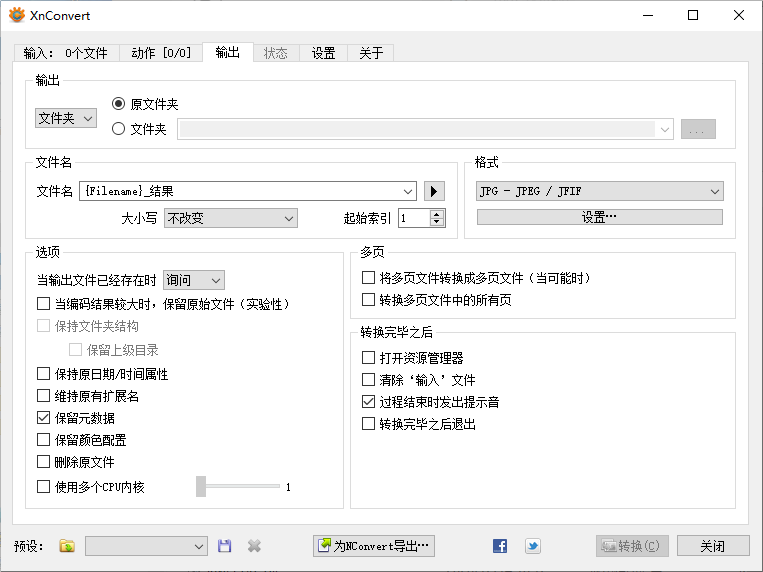The width and height of the screenshot is (763, 572).
Task: Check 将多页文件转换成多页文件 option
Action: coord(368,277)
